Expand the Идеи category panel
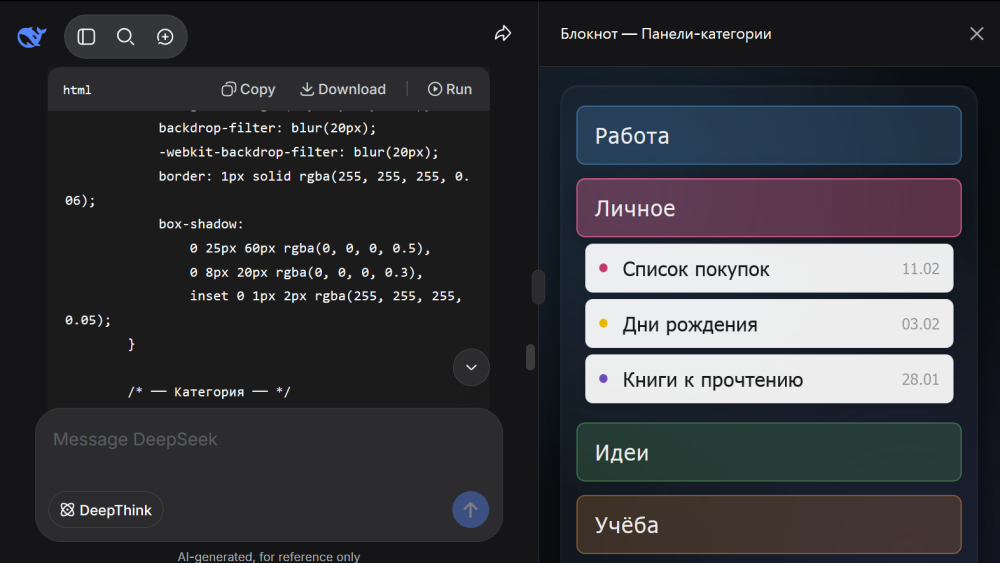The width and height of the screenshot is (1000, 563). pyautogui.click(x=768, y=452)
